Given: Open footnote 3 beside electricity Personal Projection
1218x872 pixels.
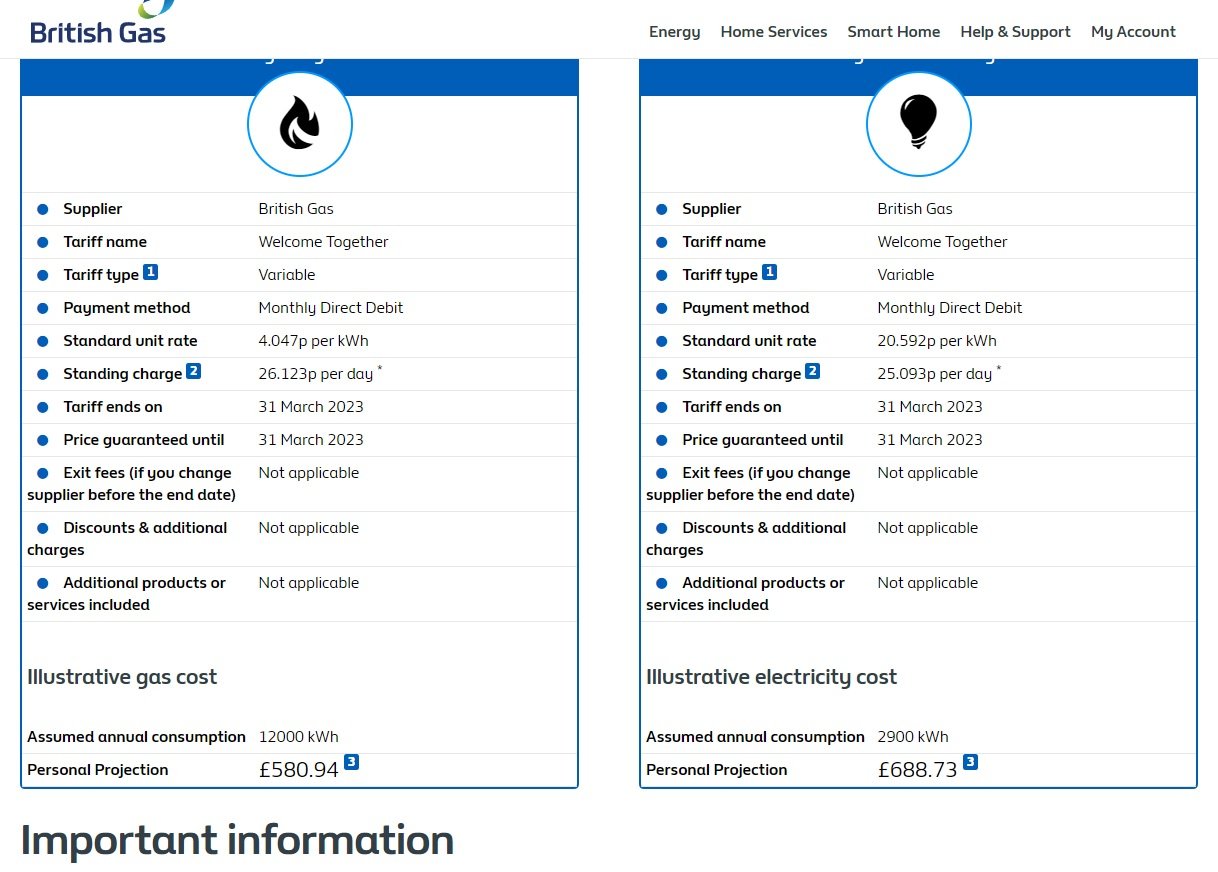Looking at the screenshot, I should [970, 762].
